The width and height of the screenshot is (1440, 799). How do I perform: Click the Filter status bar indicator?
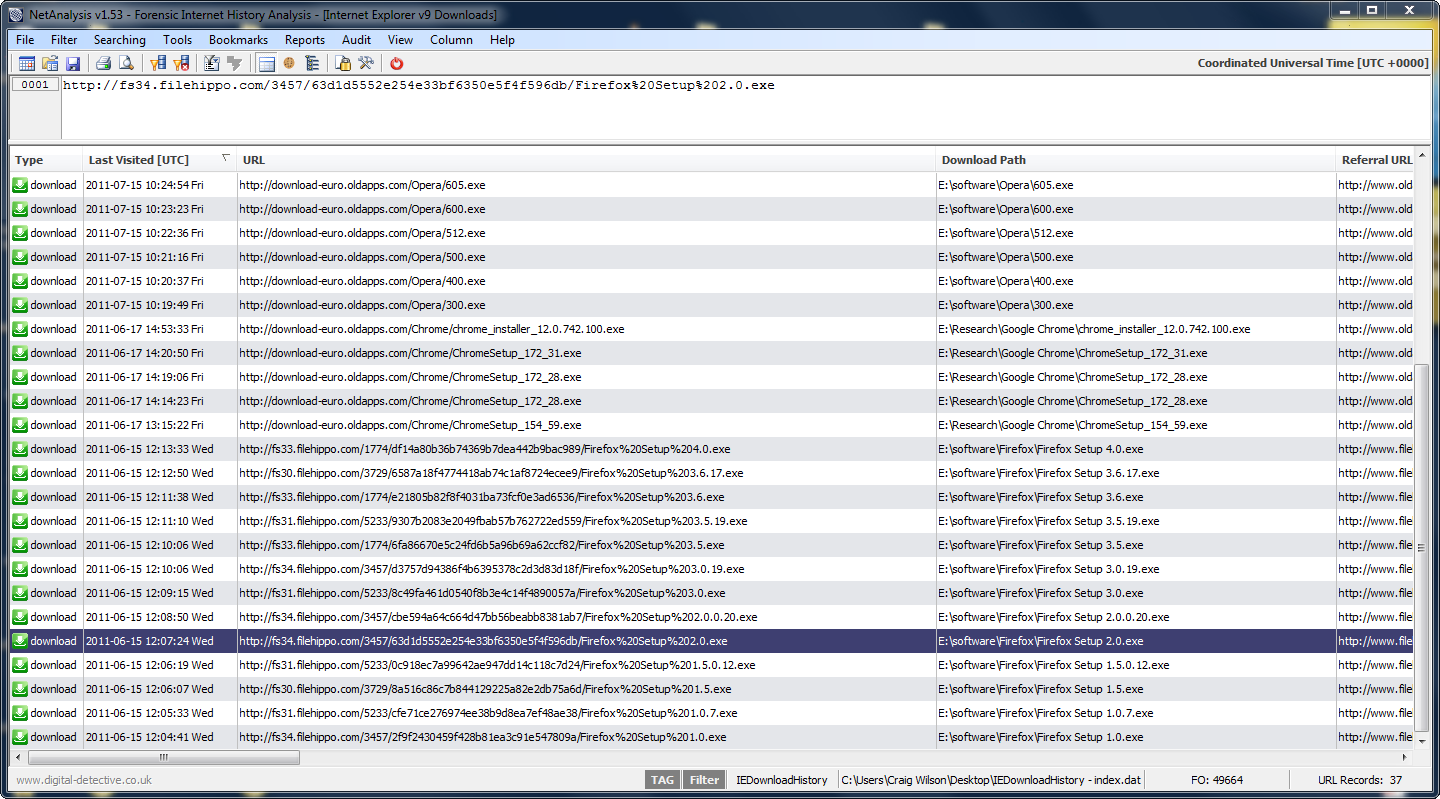coord(704,780)
